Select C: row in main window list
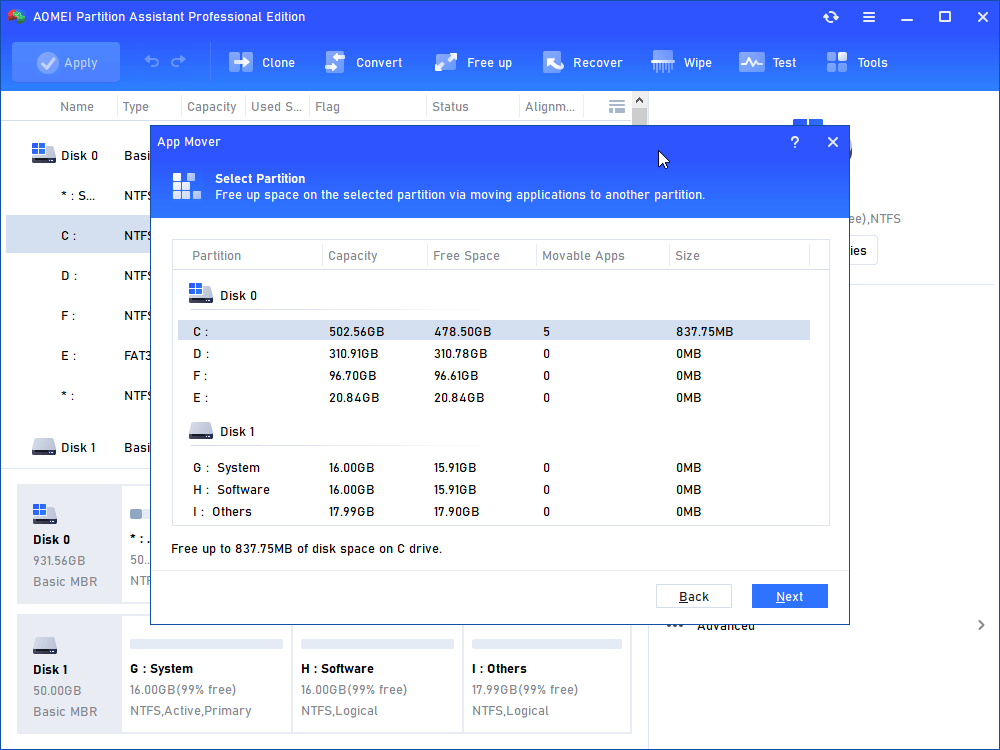Viewport: 1000px width, 750px height. 78,235
